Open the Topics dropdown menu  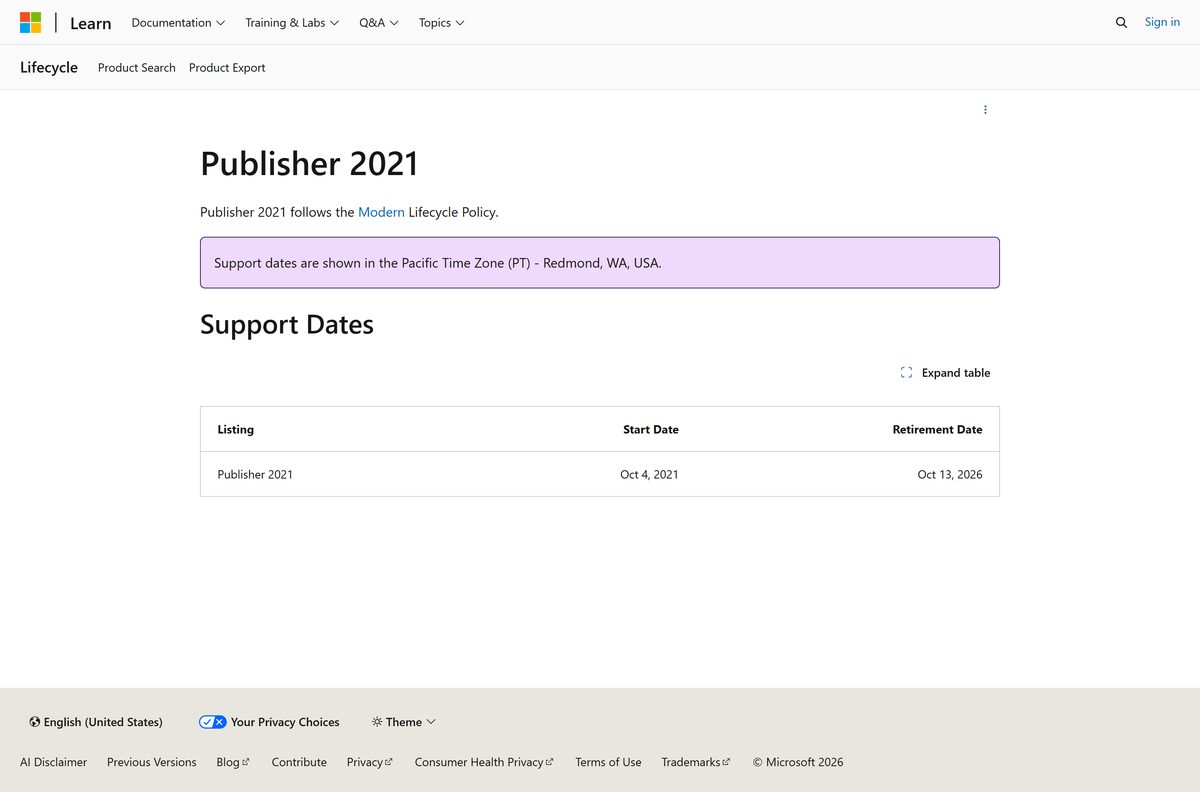441,22
